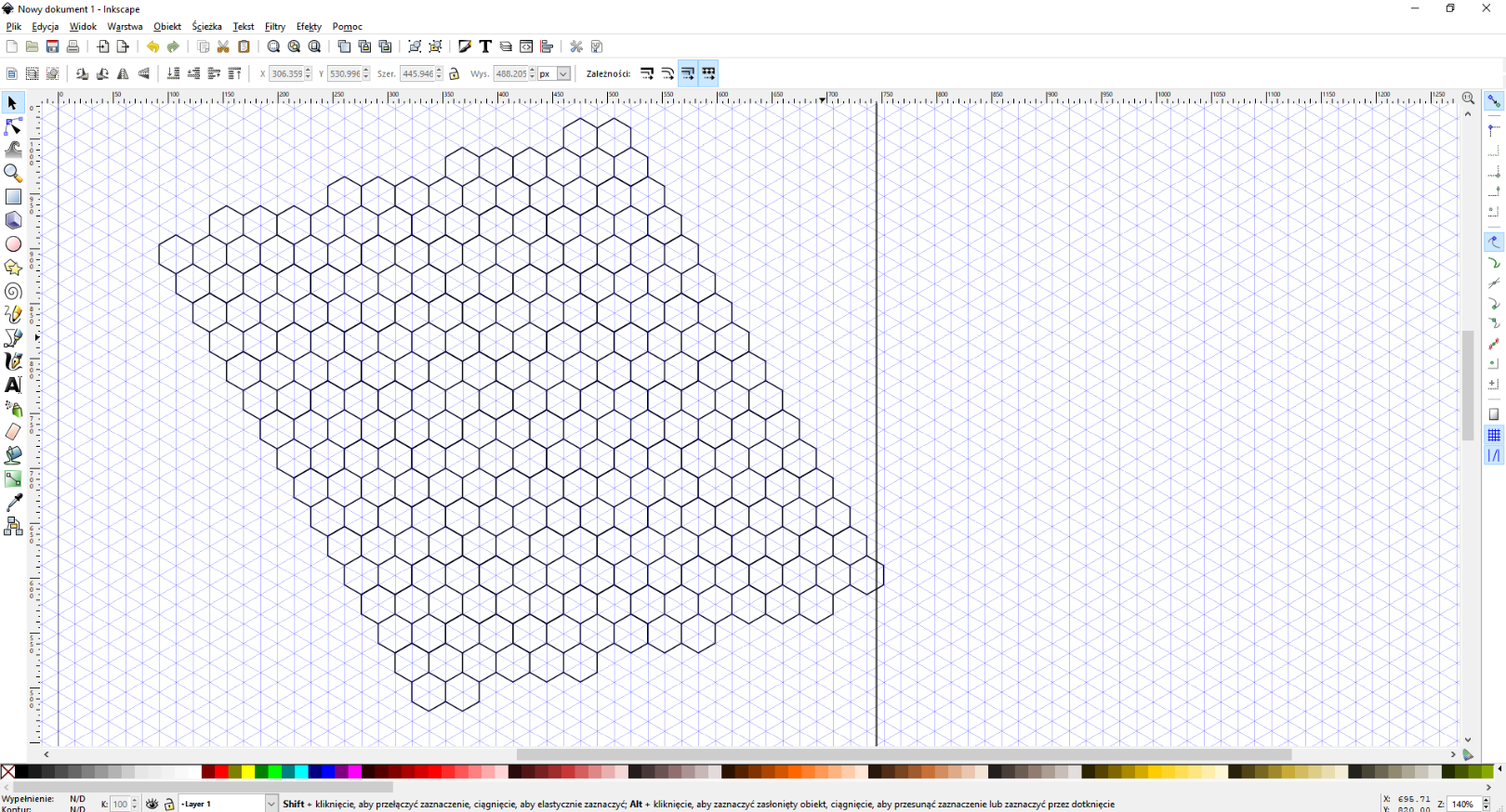The height and width of the screenshot is (812, 1506).
Task: Expand the Layer 1 dropdown
Action: point(271,804)
